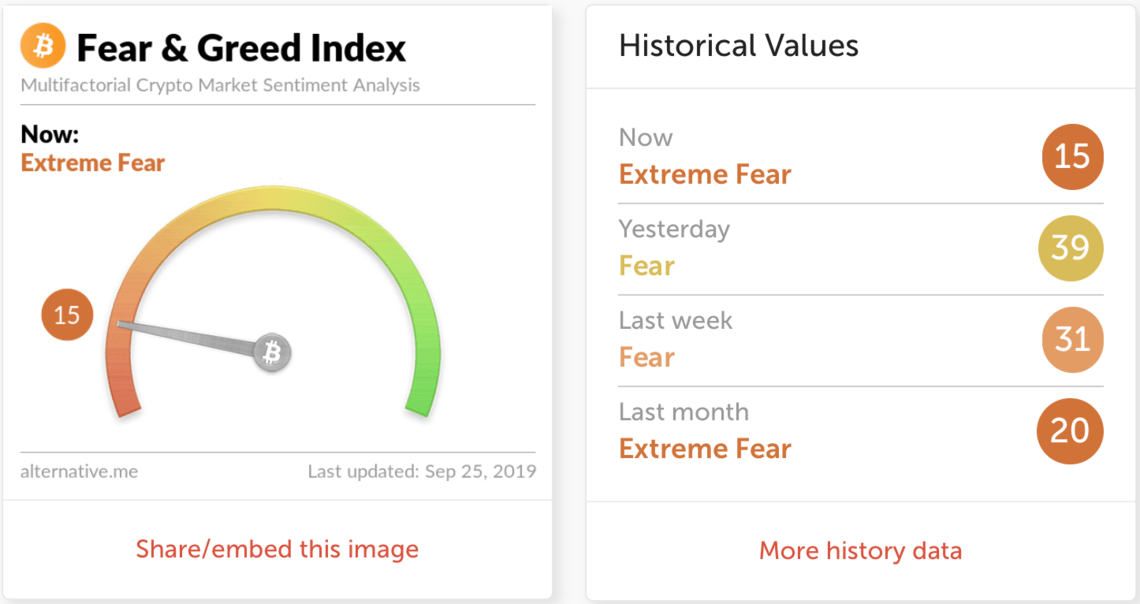Click the Extreme Fear text under Now:
Image resolution: width=1140 pixels, height=604 pixels.
pyautogui.click(x=93, y=163)
